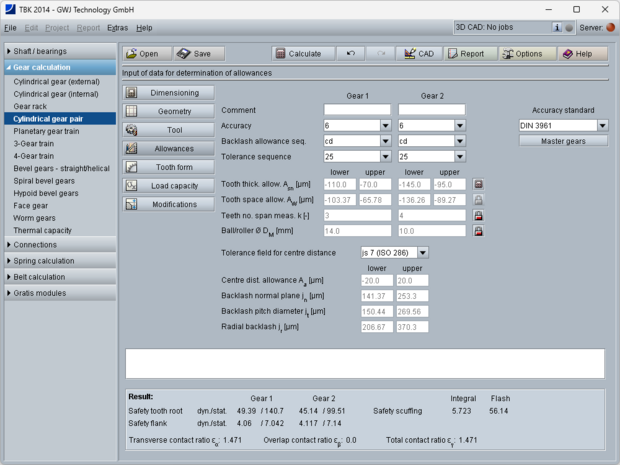Expand the Accuracy standard DIN 3961 dropdown

[x=602, y=126]
